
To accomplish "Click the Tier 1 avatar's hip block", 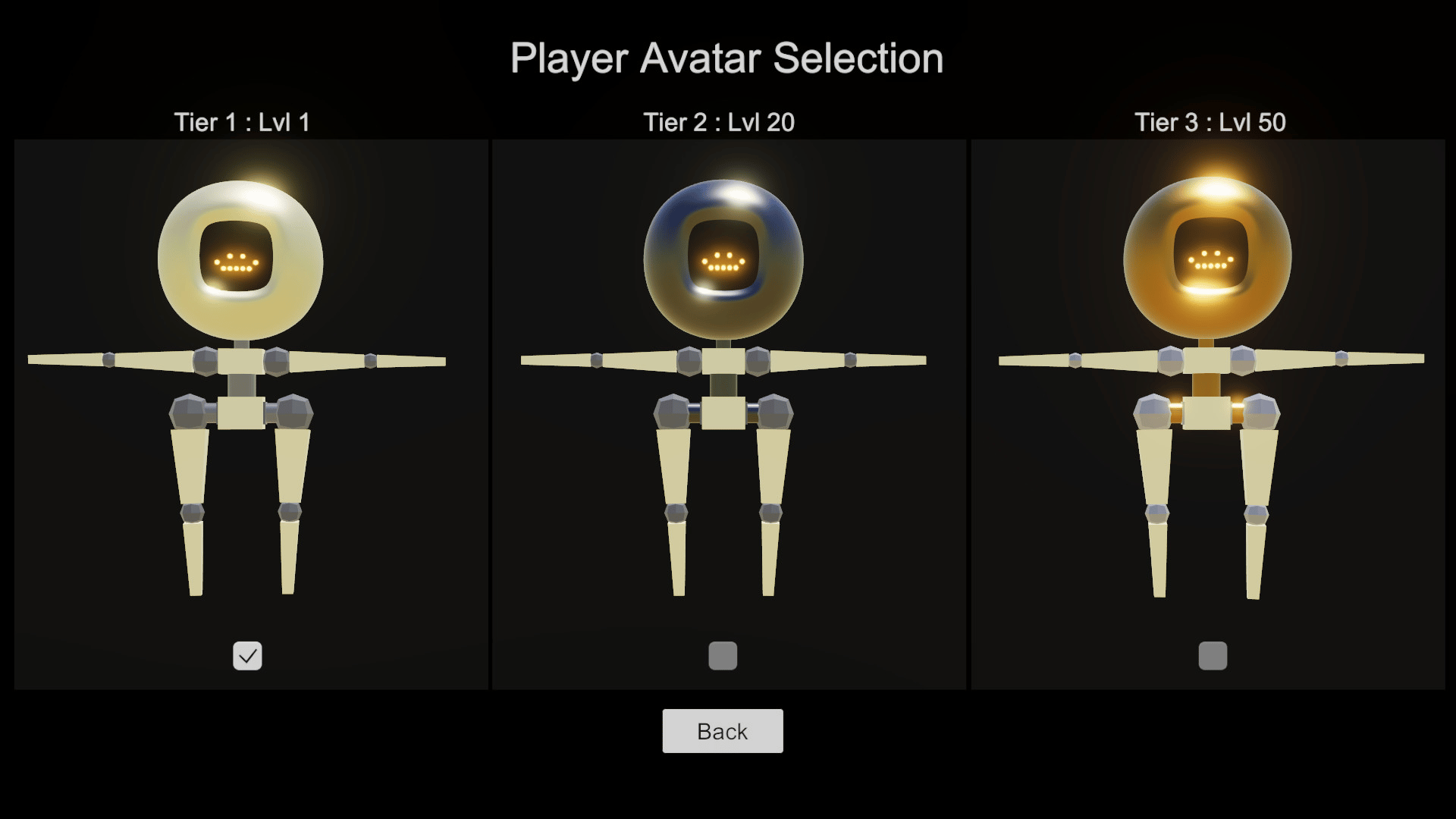I will pos(241,413).
